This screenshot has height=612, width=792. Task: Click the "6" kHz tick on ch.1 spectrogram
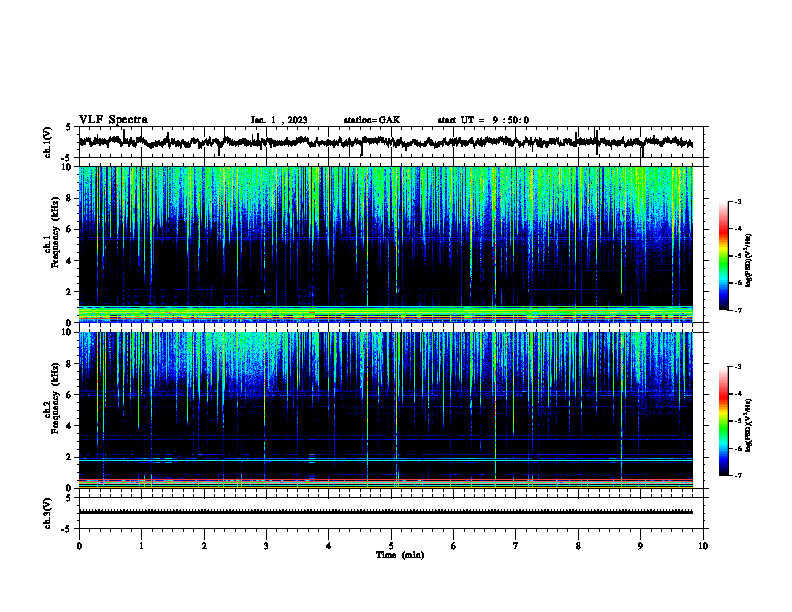coord(70,230)
